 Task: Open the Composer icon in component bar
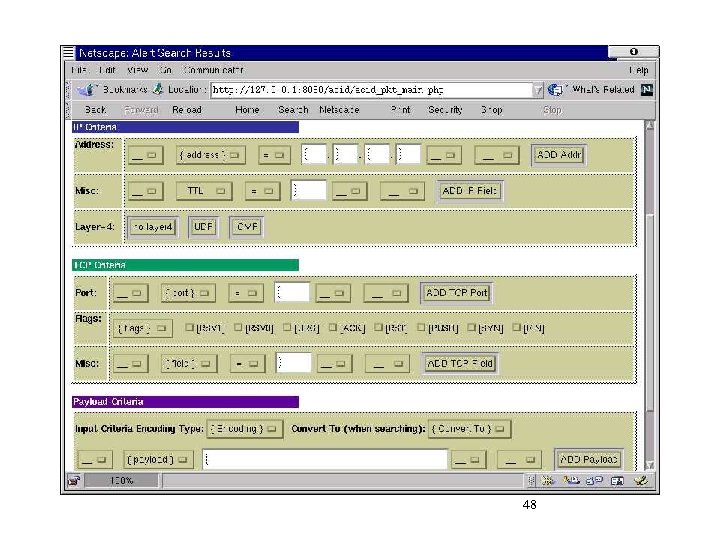point(641,481)
